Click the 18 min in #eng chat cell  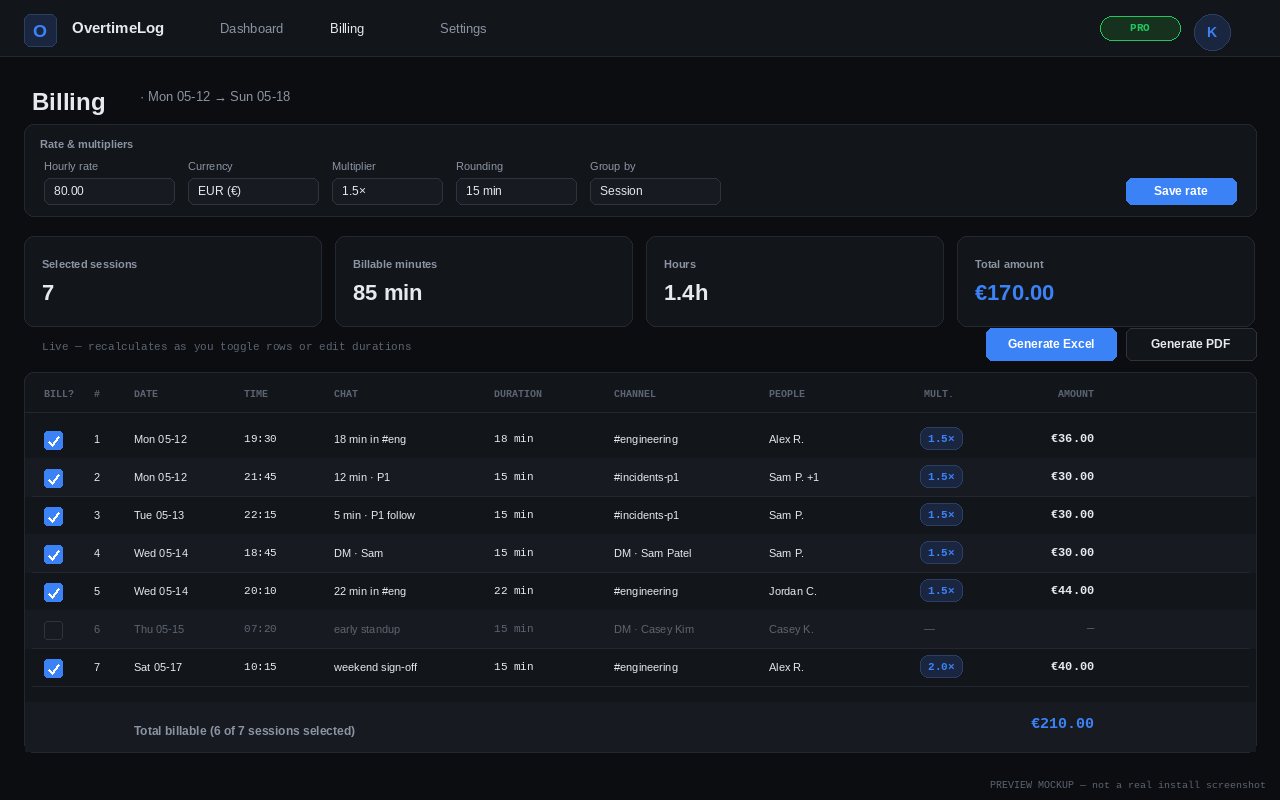370,439
